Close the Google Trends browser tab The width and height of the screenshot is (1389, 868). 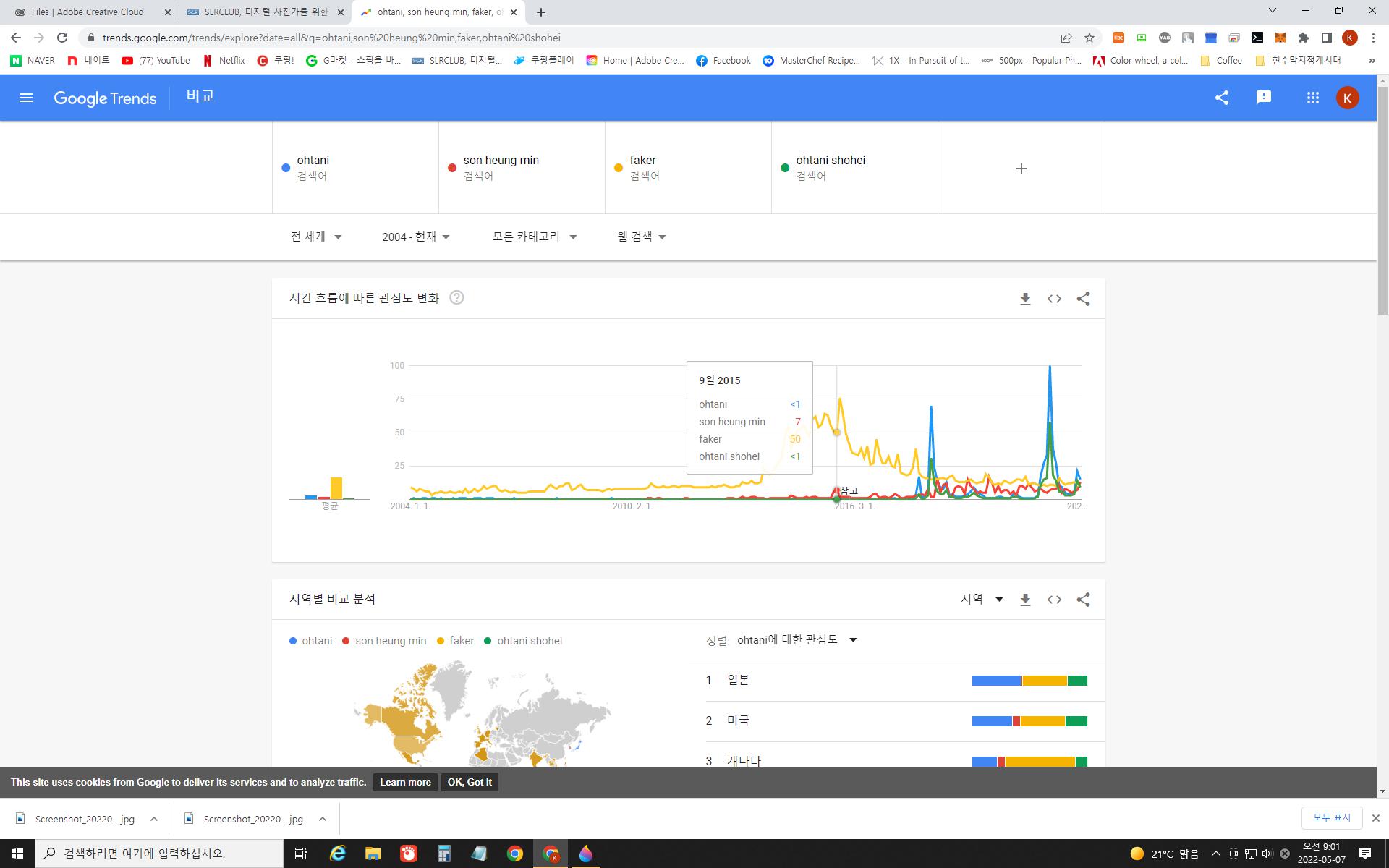[x=513, y=12]
